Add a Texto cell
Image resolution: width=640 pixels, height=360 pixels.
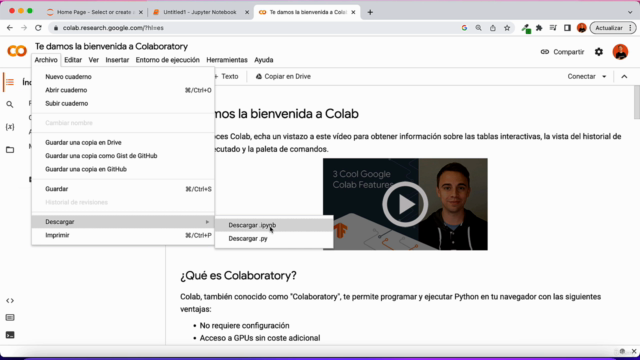(x=226, y=76)
